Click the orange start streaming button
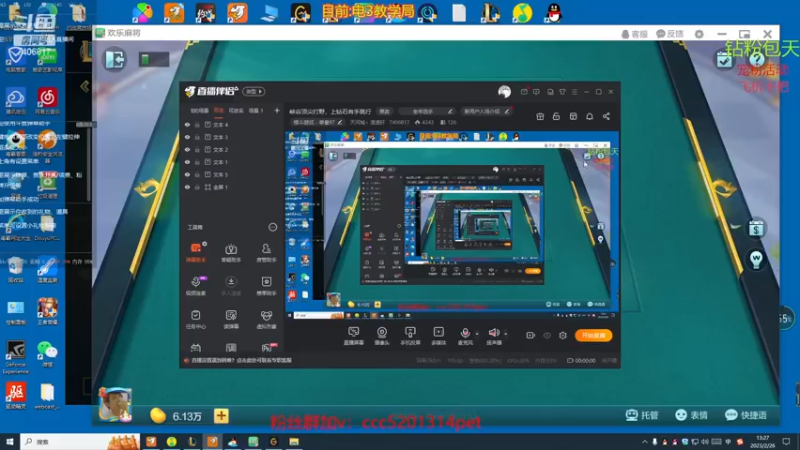The height and width of the screenshot is (450, 800). coord(593,335)
